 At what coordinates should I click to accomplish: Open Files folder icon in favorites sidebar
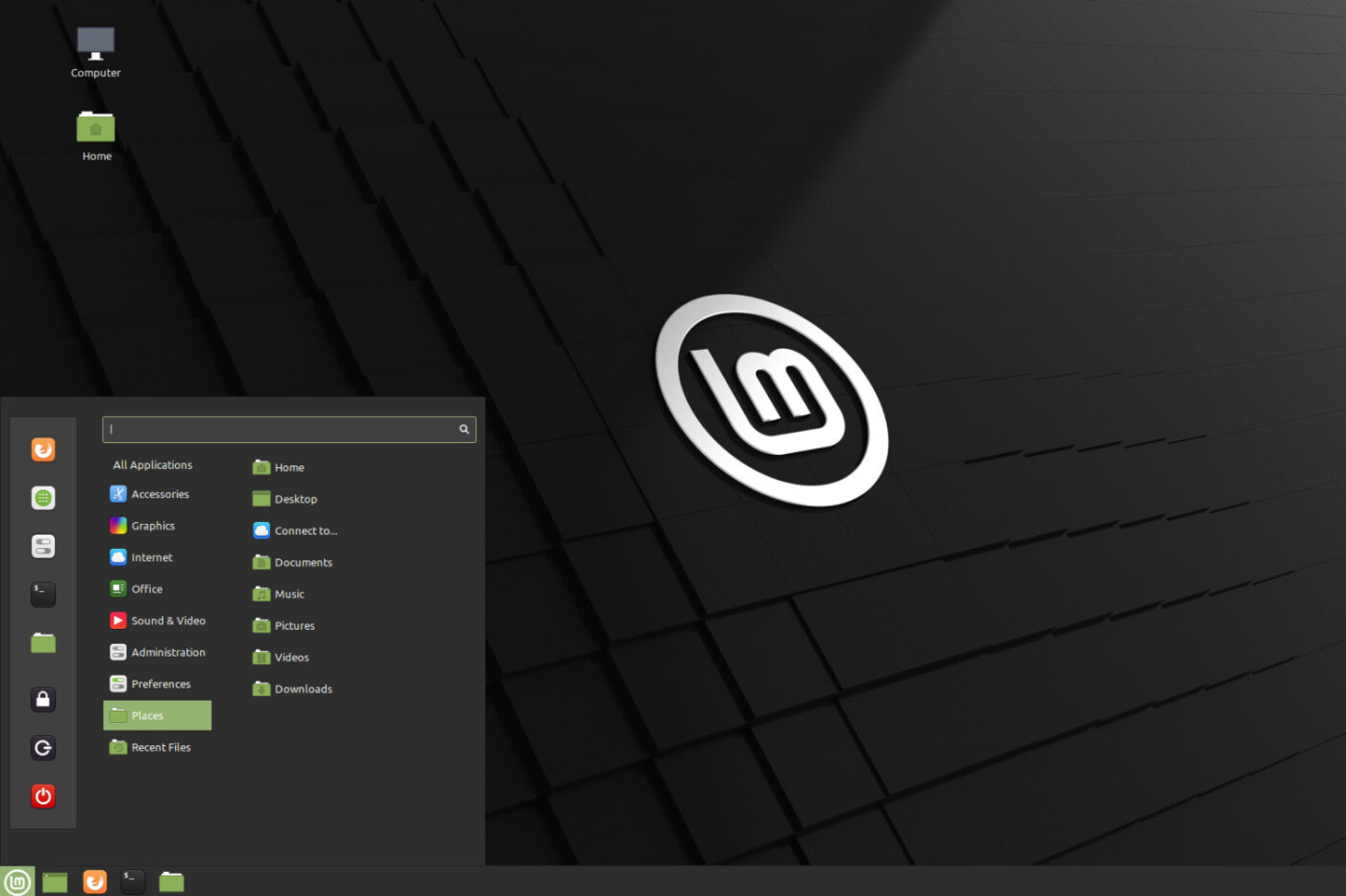point(43,642)
